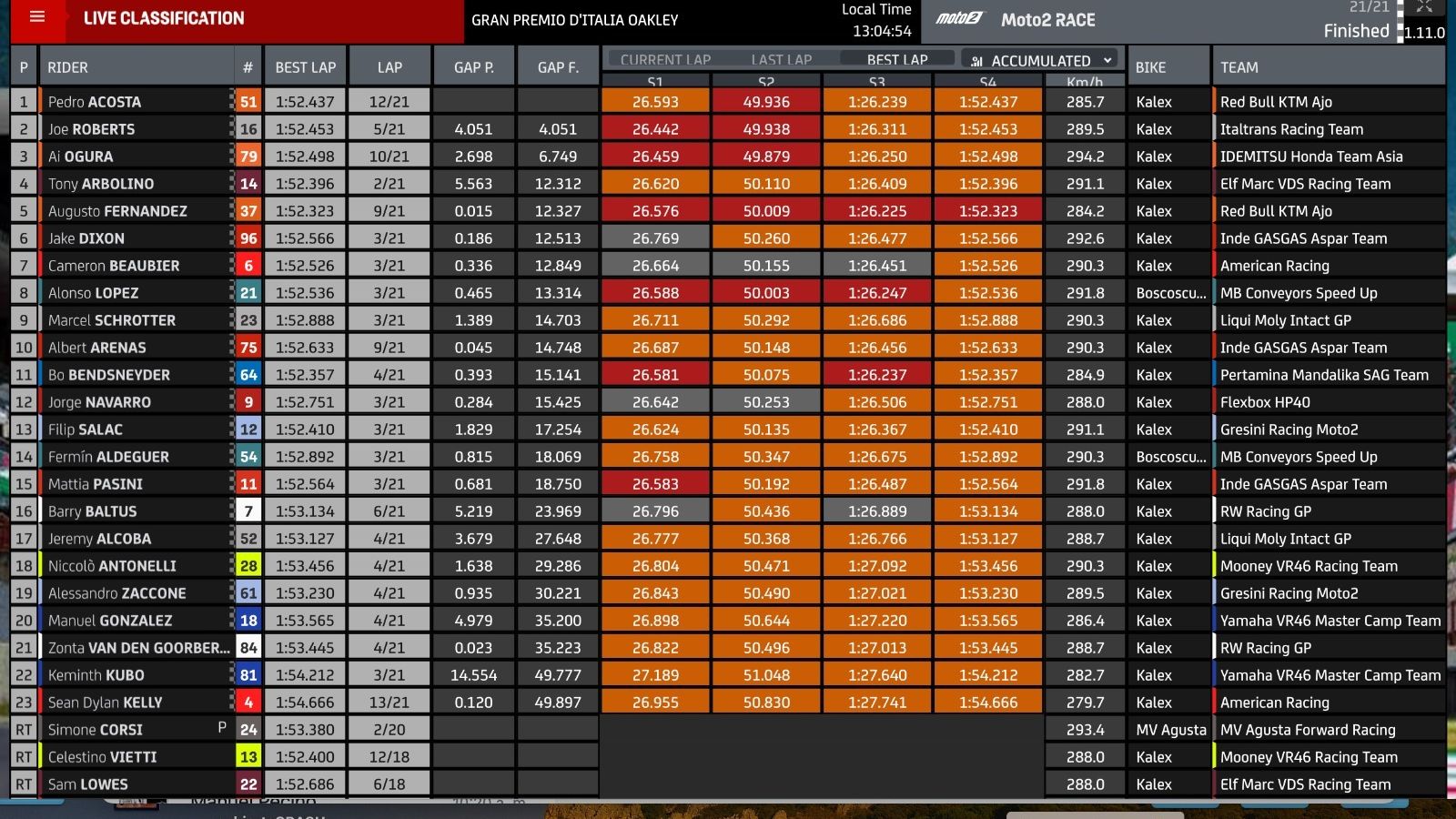Click Celestino Vietti's yellow number 13 badge
Screen dimensions: 1456x819
(247, 756)
